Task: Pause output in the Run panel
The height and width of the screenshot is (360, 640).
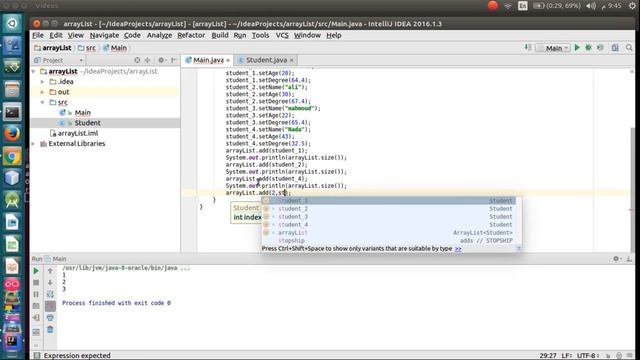Action: 36,294
